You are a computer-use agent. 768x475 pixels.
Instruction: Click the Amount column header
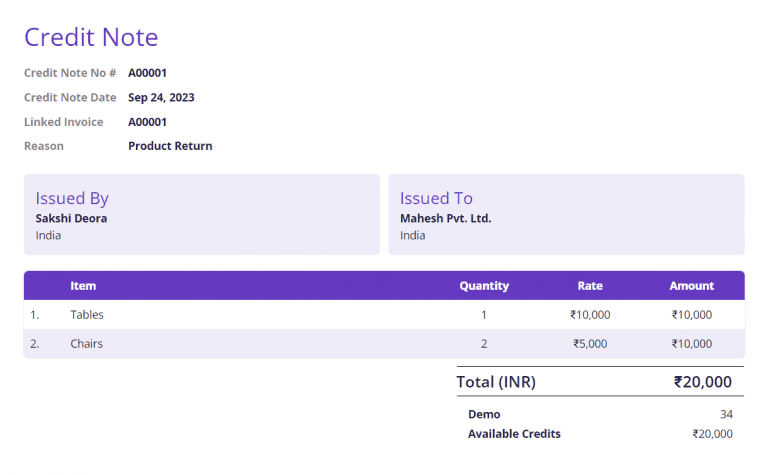click(x=691, y=286)
